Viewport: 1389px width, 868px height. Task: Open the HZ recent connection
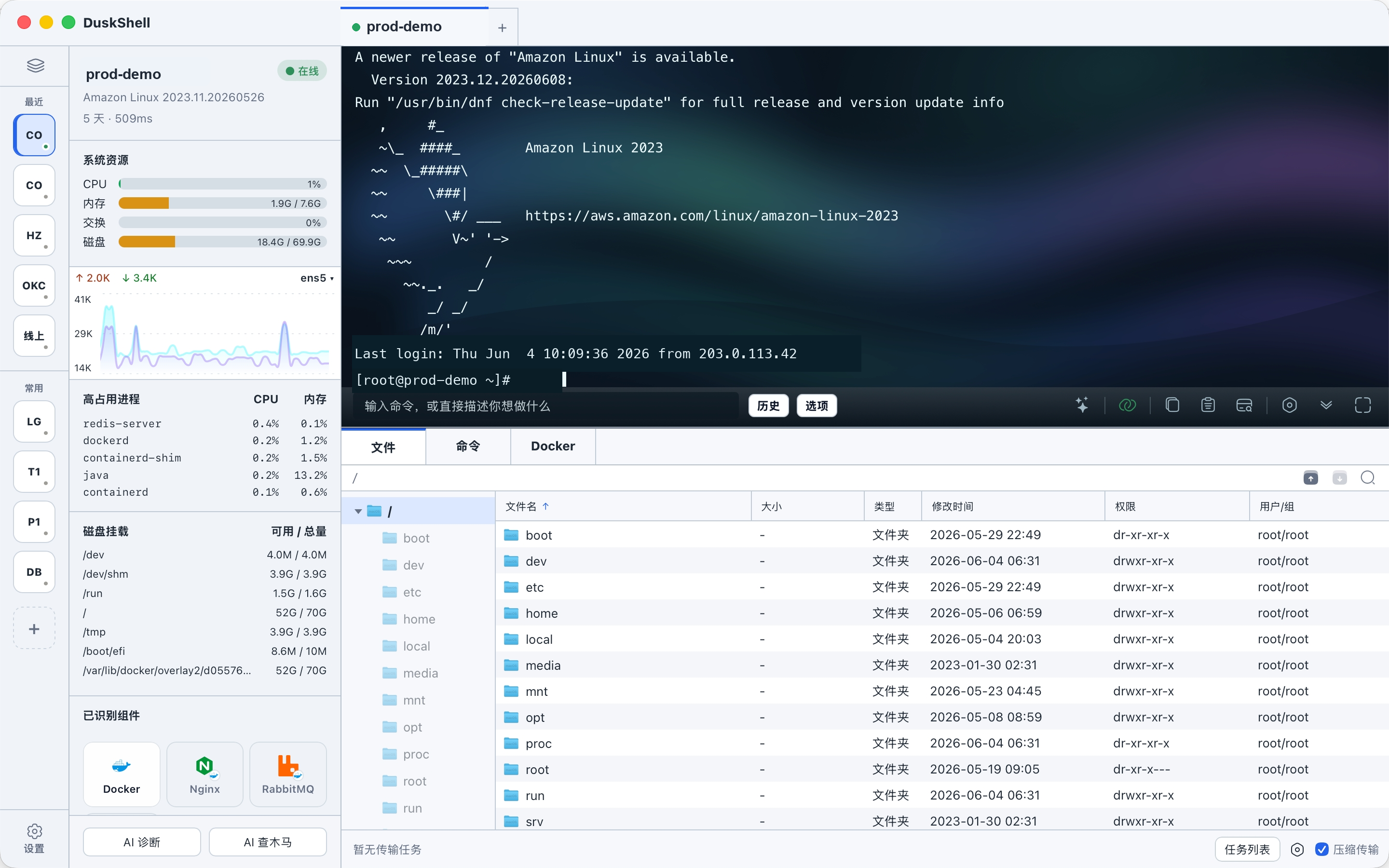coord(34,235)
